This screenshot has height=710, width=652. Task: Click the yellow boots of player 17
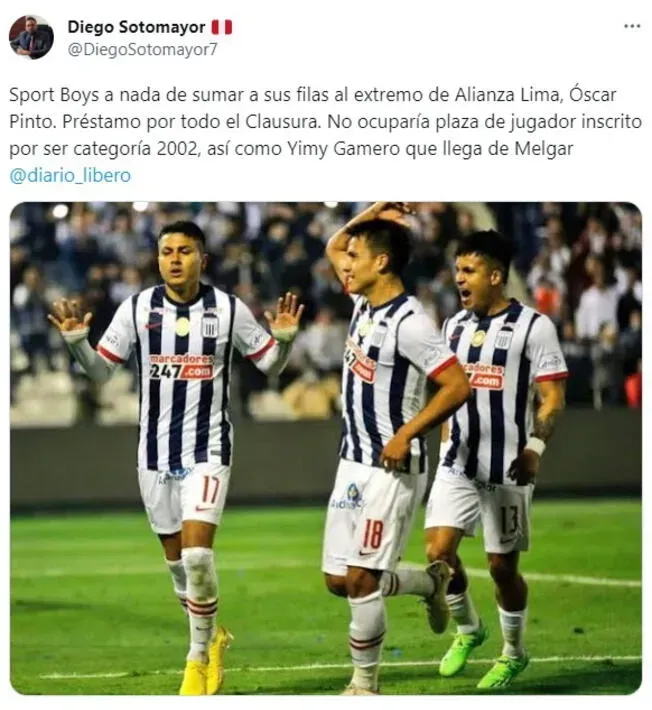click(206, 661)
